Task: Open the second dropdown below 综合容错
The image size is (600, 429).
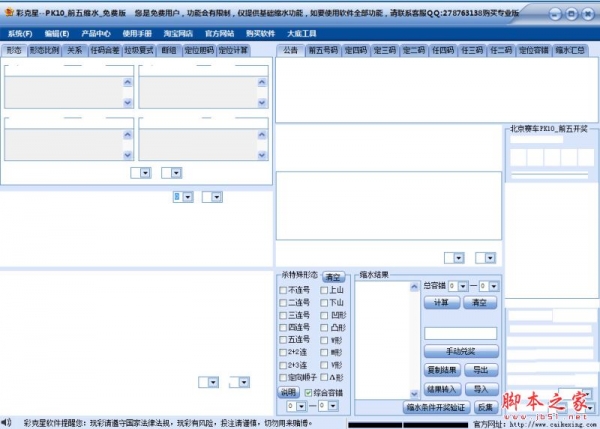Action: point(333,406)
